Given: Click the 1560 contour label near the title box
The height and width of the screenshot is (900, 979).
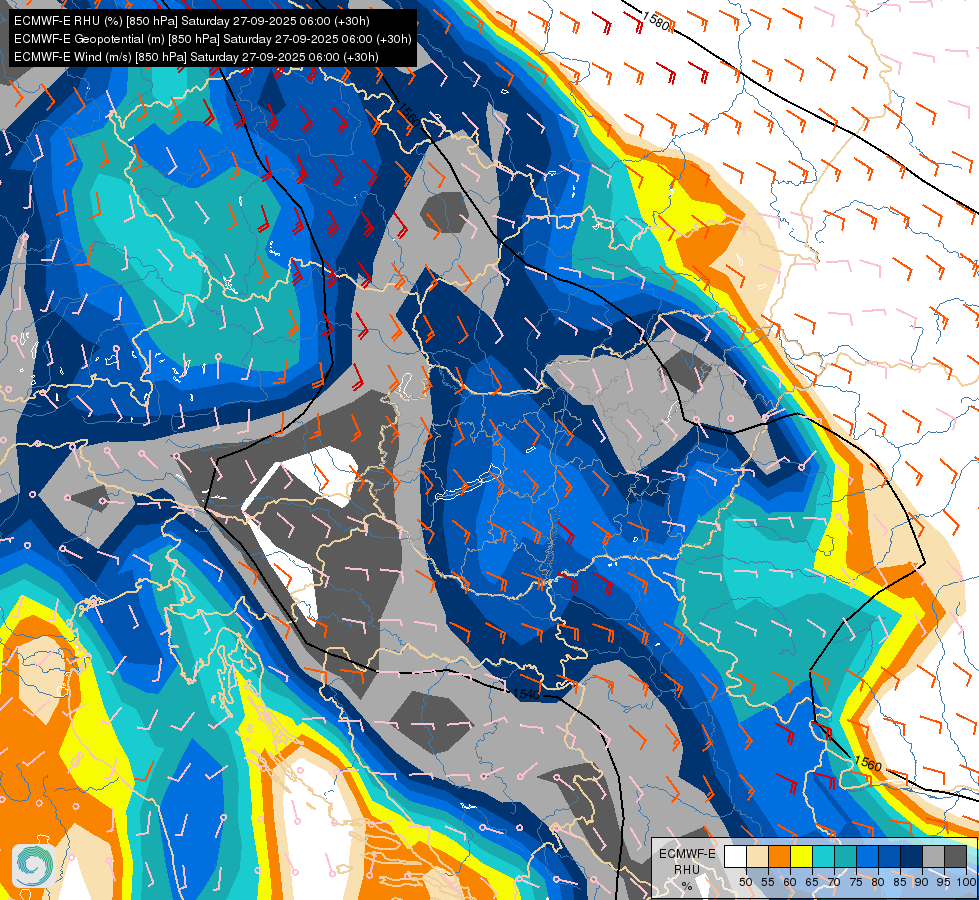Looking at the screenshot, I should (x=407, y=114).
